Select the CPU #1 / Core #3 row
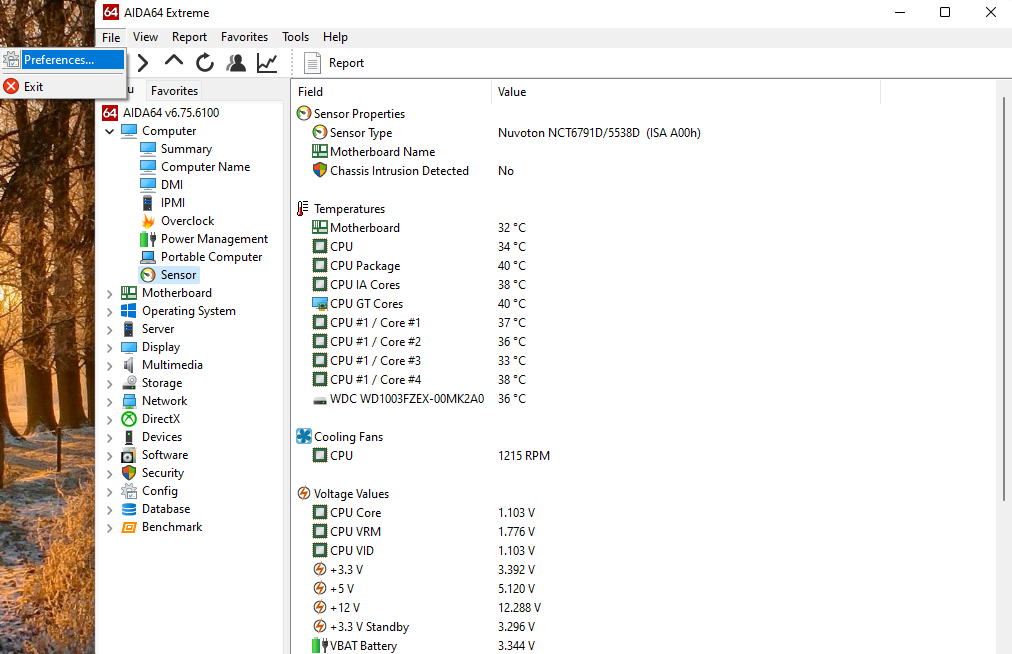Image resolution: width=1012 pixels, height=654 pixels. tap(586, 360)
